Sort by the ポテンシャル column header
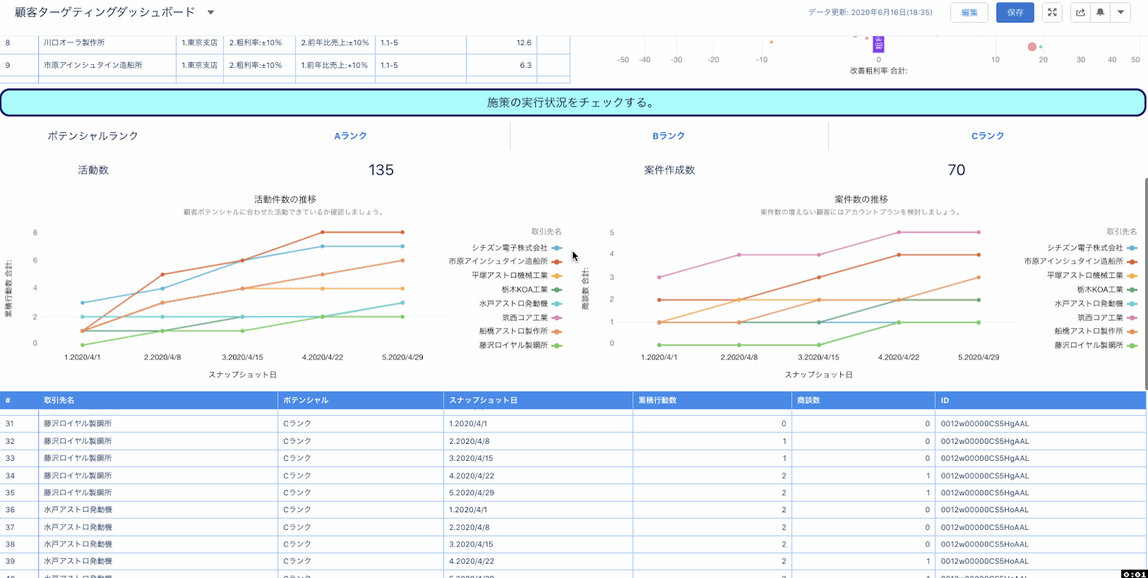1148x578 pixels. pyautogui.click(x=360, y=401)
